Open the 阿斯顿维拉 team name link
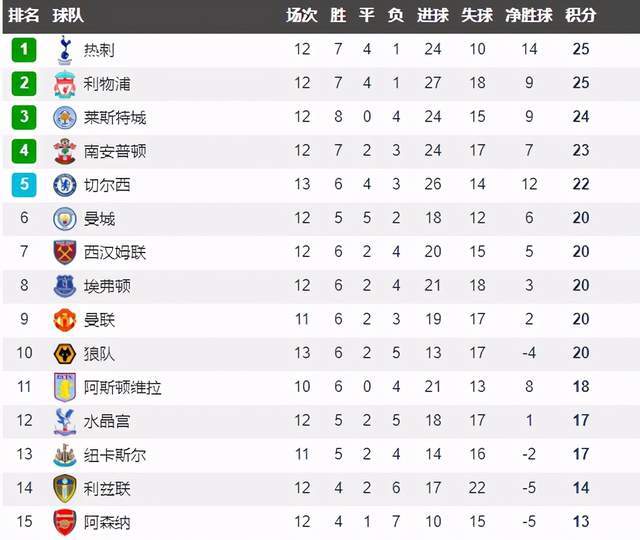Screen dimensions: 640x540 [x=122, y=387]
